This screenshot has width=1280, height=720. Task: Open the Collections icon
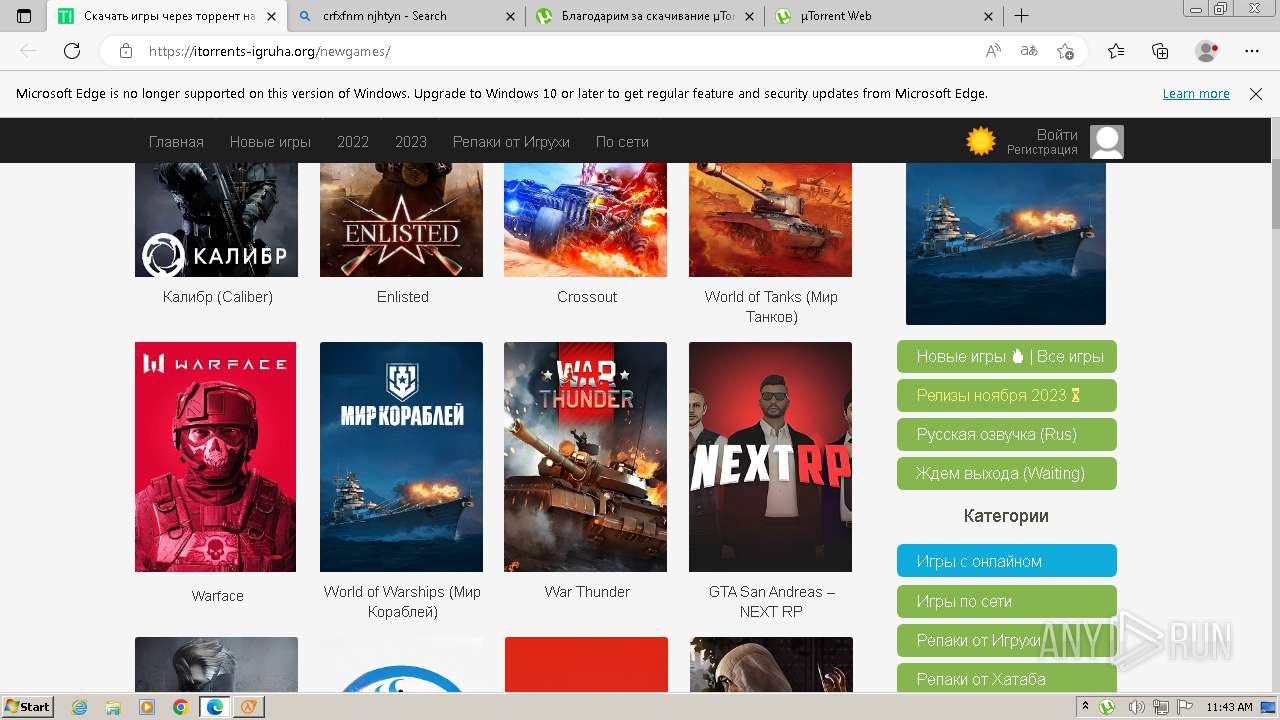[x=1160, y=51]
